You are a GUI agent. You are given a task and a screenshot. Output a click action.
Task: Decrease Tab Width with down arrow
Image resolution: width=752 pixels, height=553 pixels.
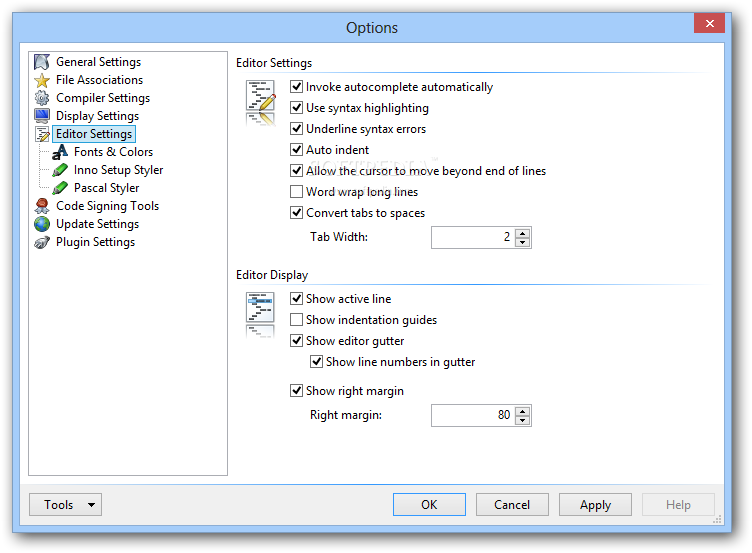(523, 243)
